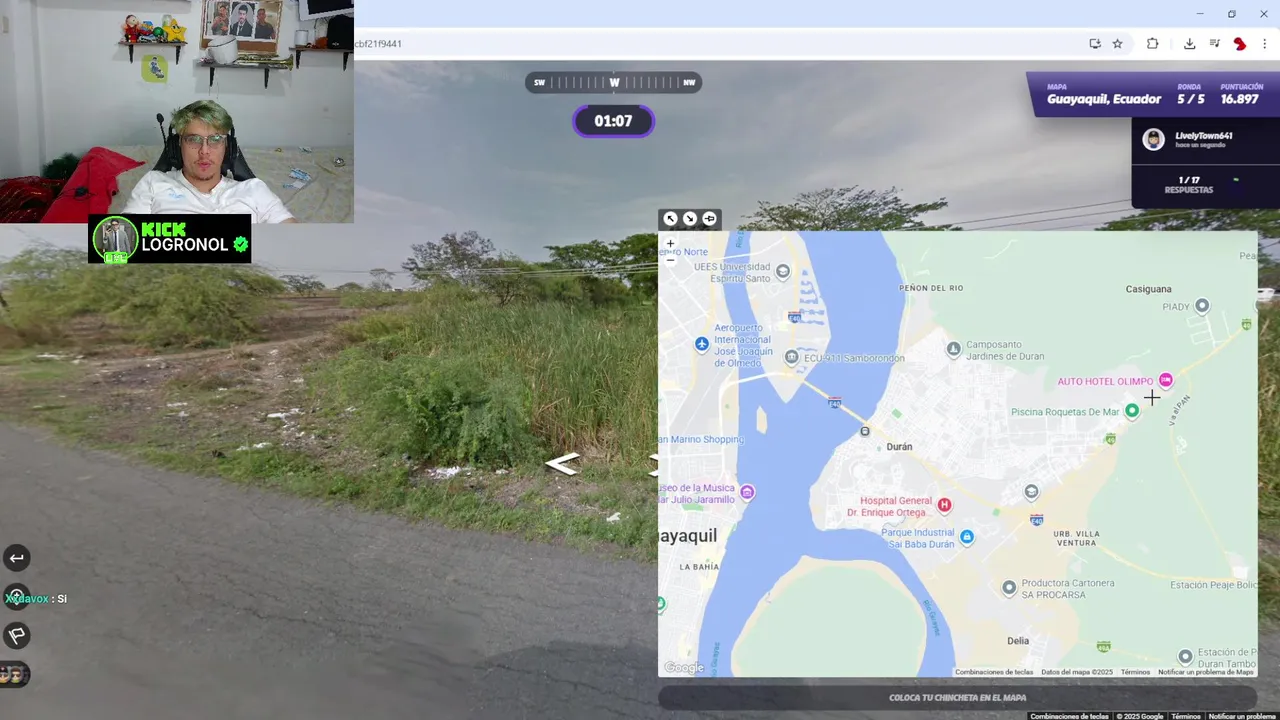Click the Delia label on the map
This screenshot has height=720, width=1280.
[x=1018, y=641]
